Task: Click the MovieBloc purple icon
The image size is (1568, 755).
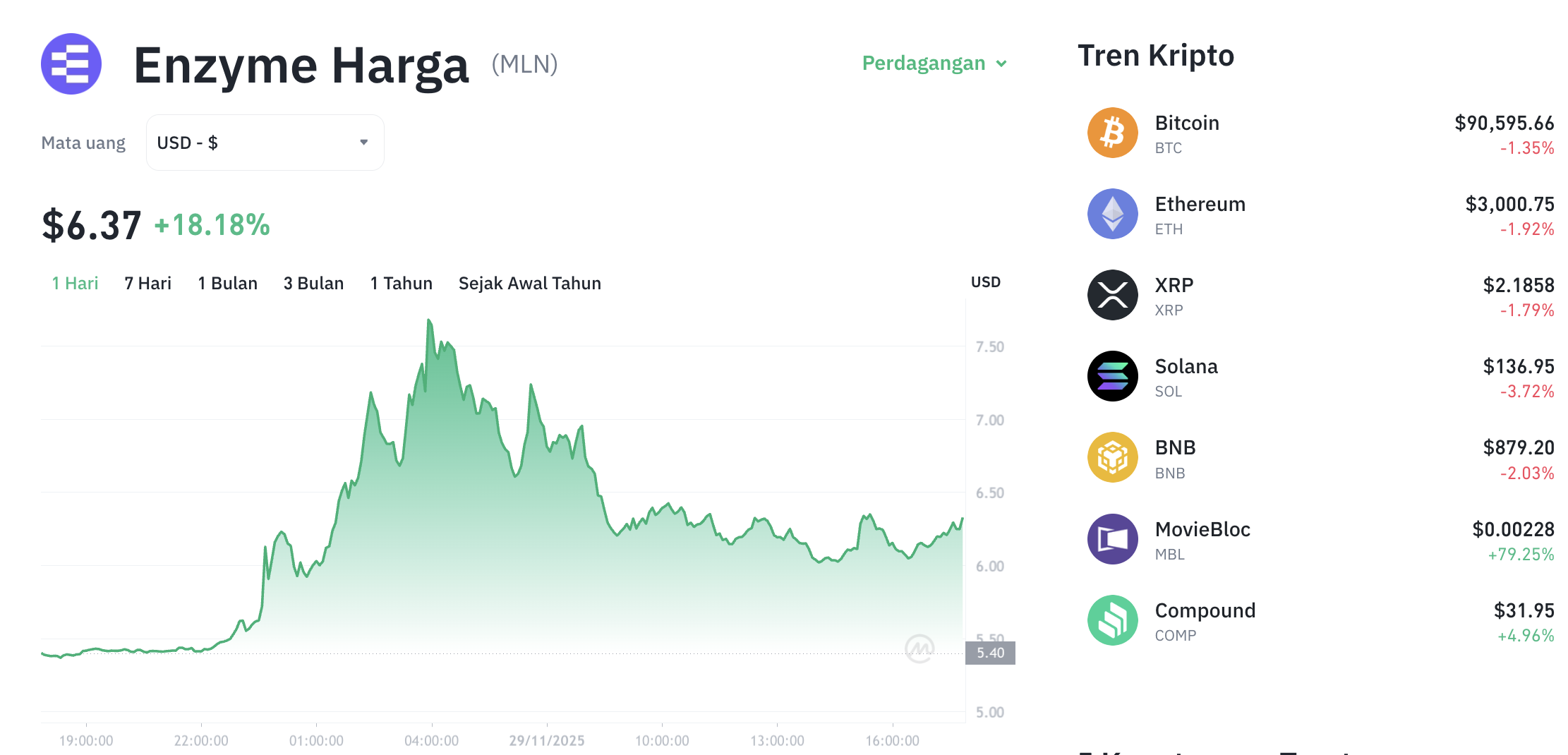Action: tap(1113, 538)
